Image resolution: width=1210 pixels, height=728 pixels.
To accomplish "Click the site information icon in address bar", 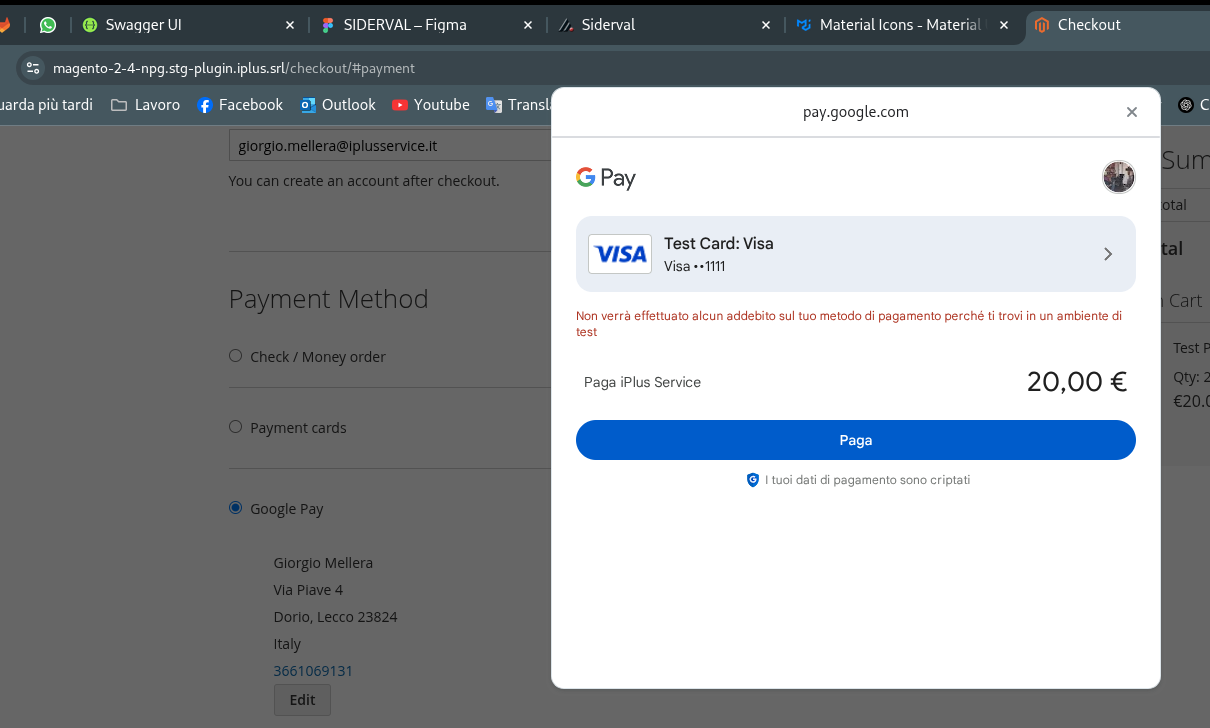I will point(33,68).
